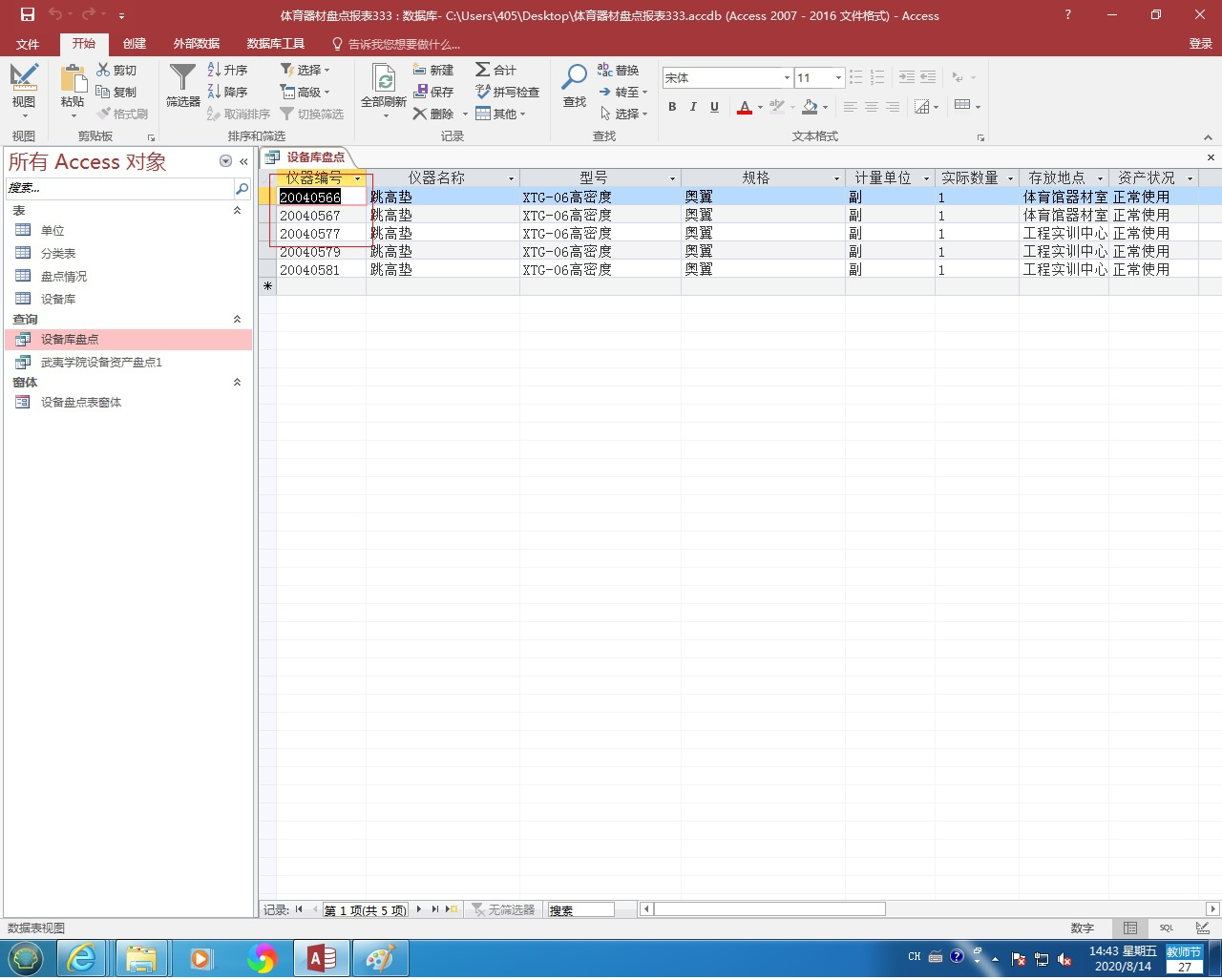
Task: Click the design view icon in the status bar
Action: [x=1202, y=928]
